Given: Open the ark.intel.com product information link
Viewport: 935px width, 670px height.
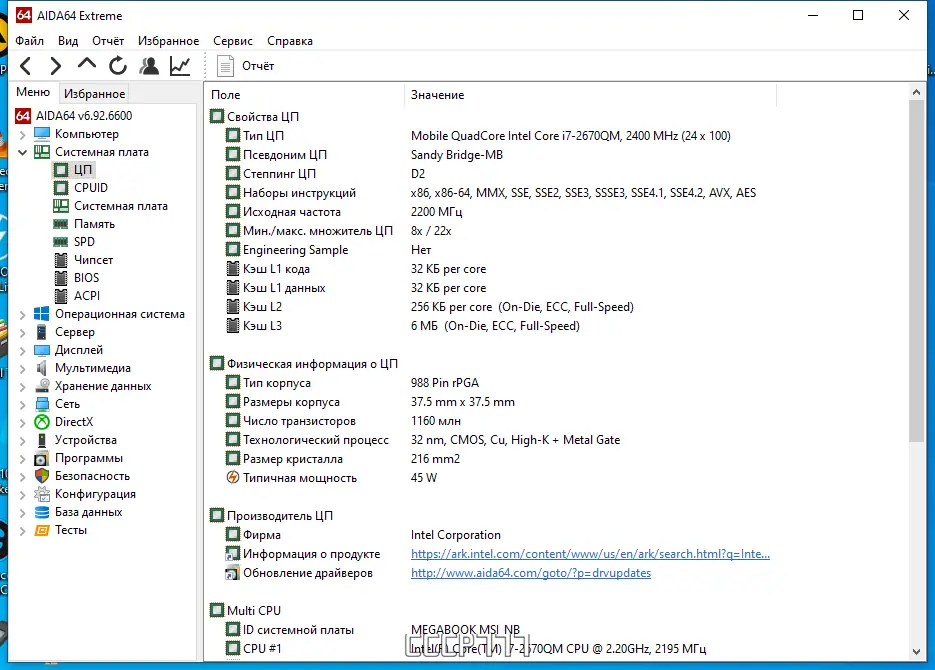Looking at the screenshot, I should (x=590, y=554).
